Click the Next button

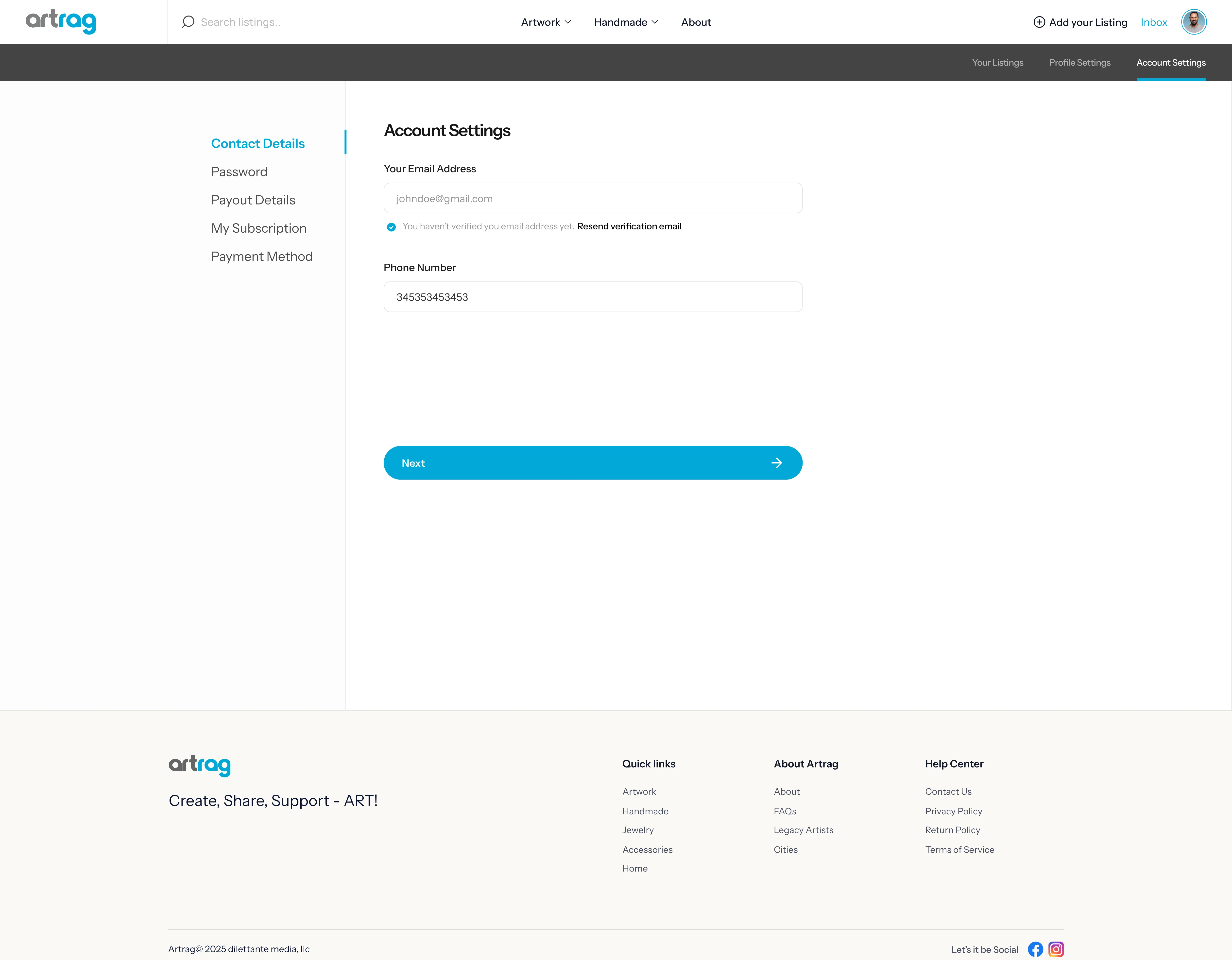[593, 463]
